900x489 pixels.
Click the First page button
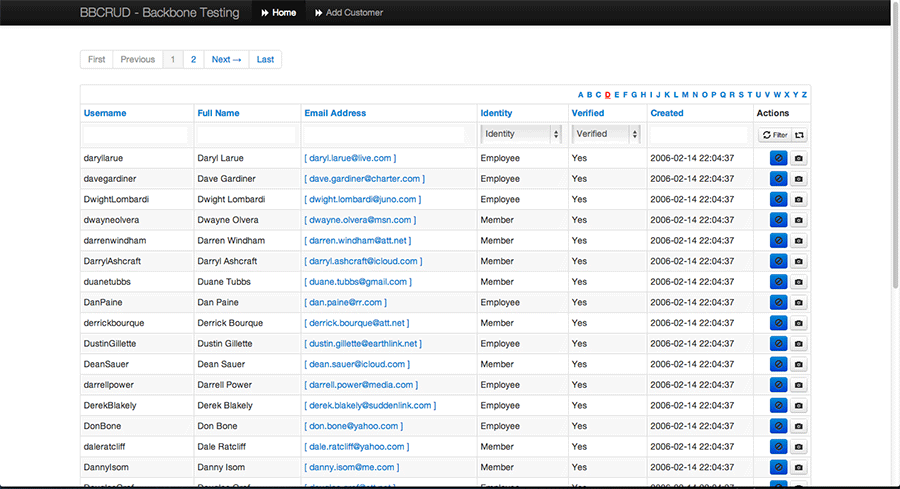click(96, 59)
